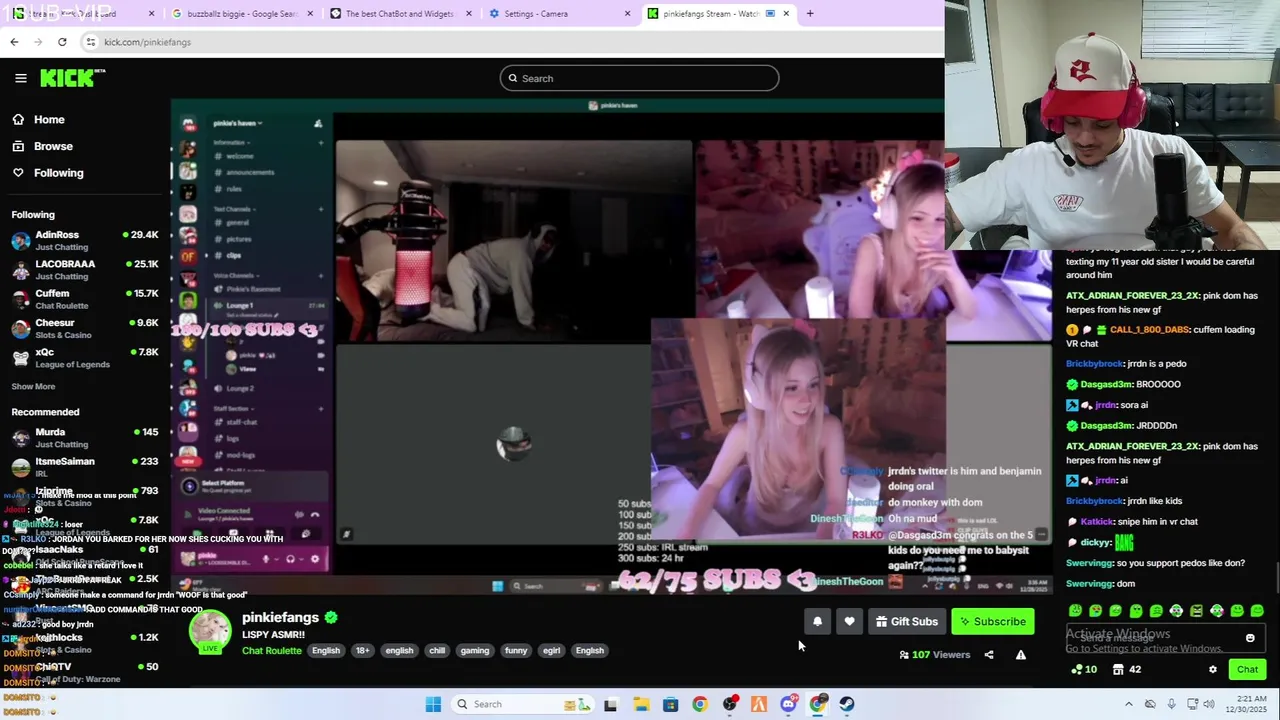Click the Gift Subs button
1280x720 pixels.
pyautogui.click(x=906, y=621)
